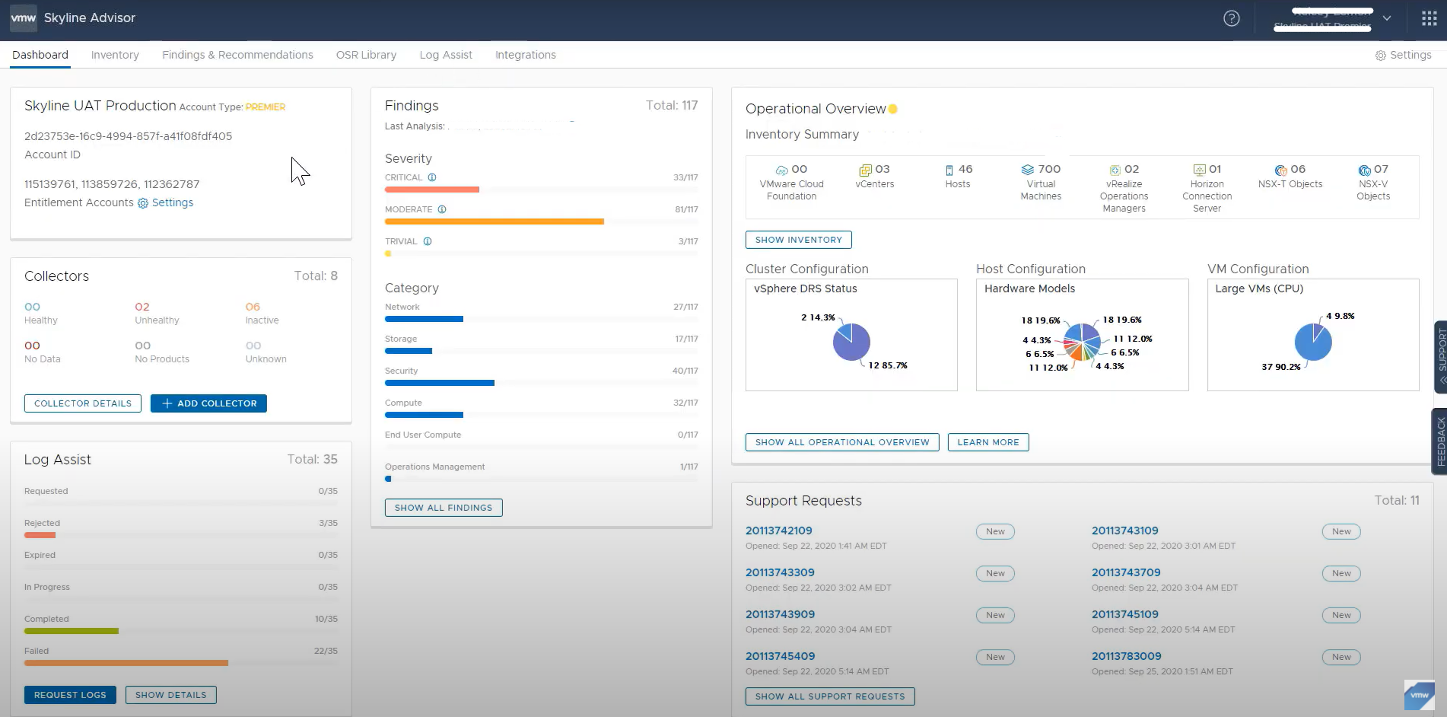Open the Findings & Recommendations tab
Image resolution: width=1450 pixels, height=720 pixels.
pyautogui.click(x=237, y=55)
